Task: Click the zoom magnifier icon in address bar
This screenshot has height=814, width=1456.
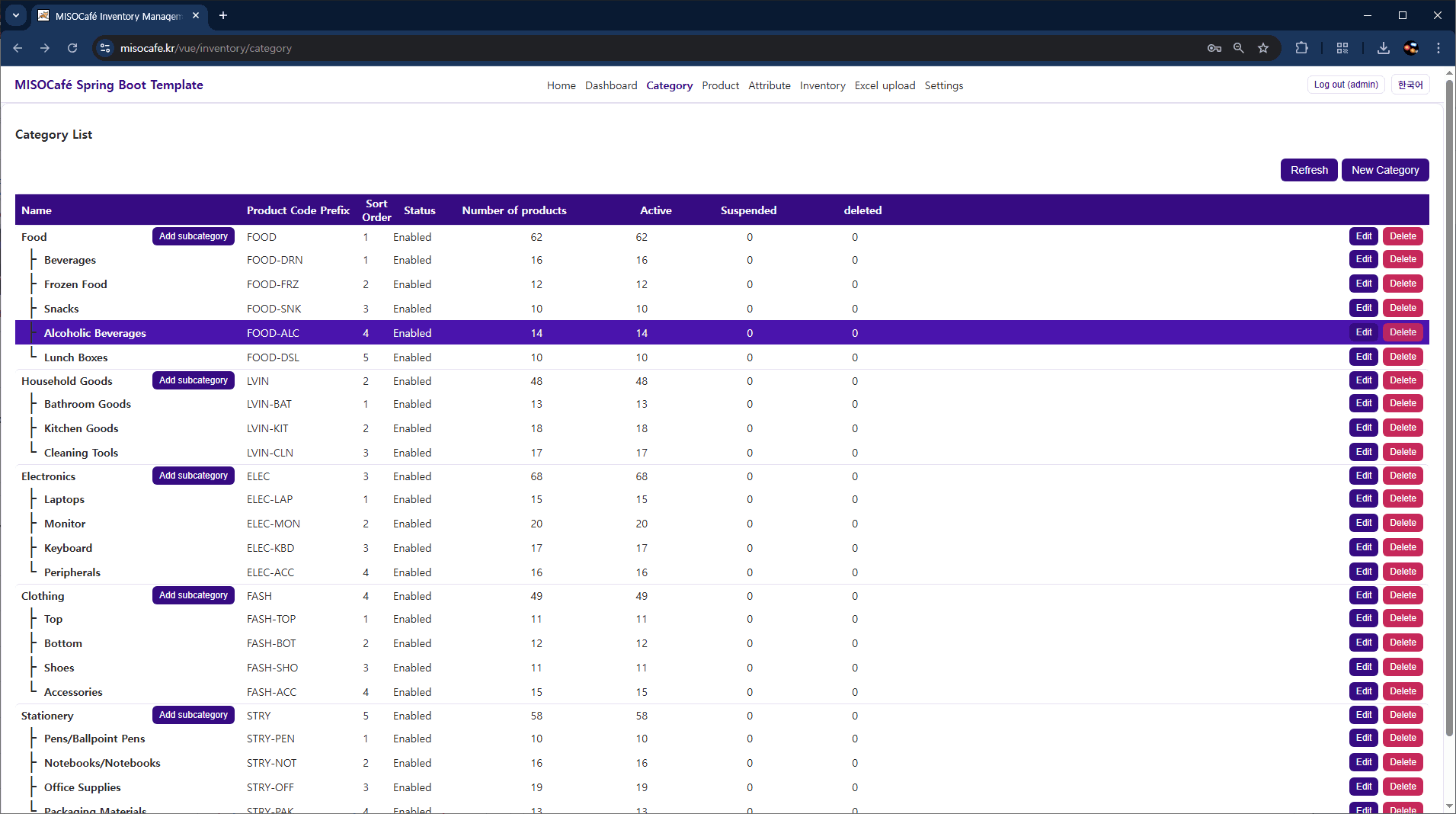Action: (x=1239, y=48)
